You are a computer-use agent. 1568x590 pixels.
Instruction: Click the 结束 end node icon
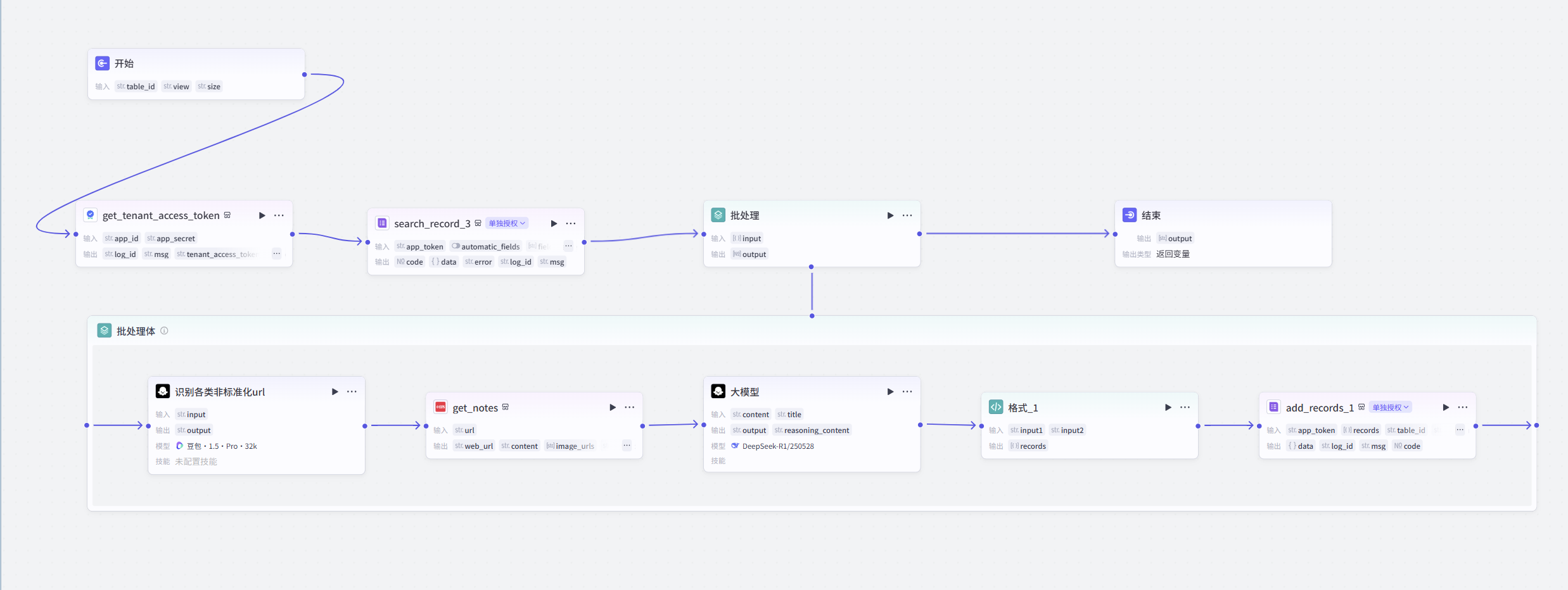pos(1130,215)
